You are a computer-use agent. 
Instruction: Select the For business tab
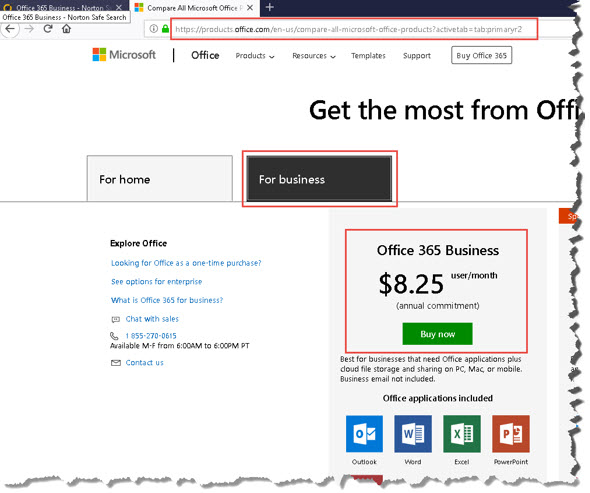click(319, 179)
